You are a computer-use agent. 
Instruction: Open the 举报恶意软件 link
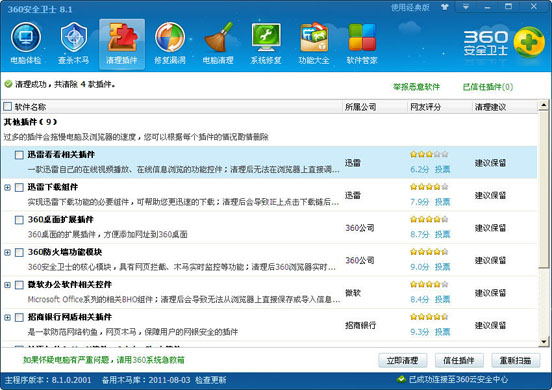(416, 87)
